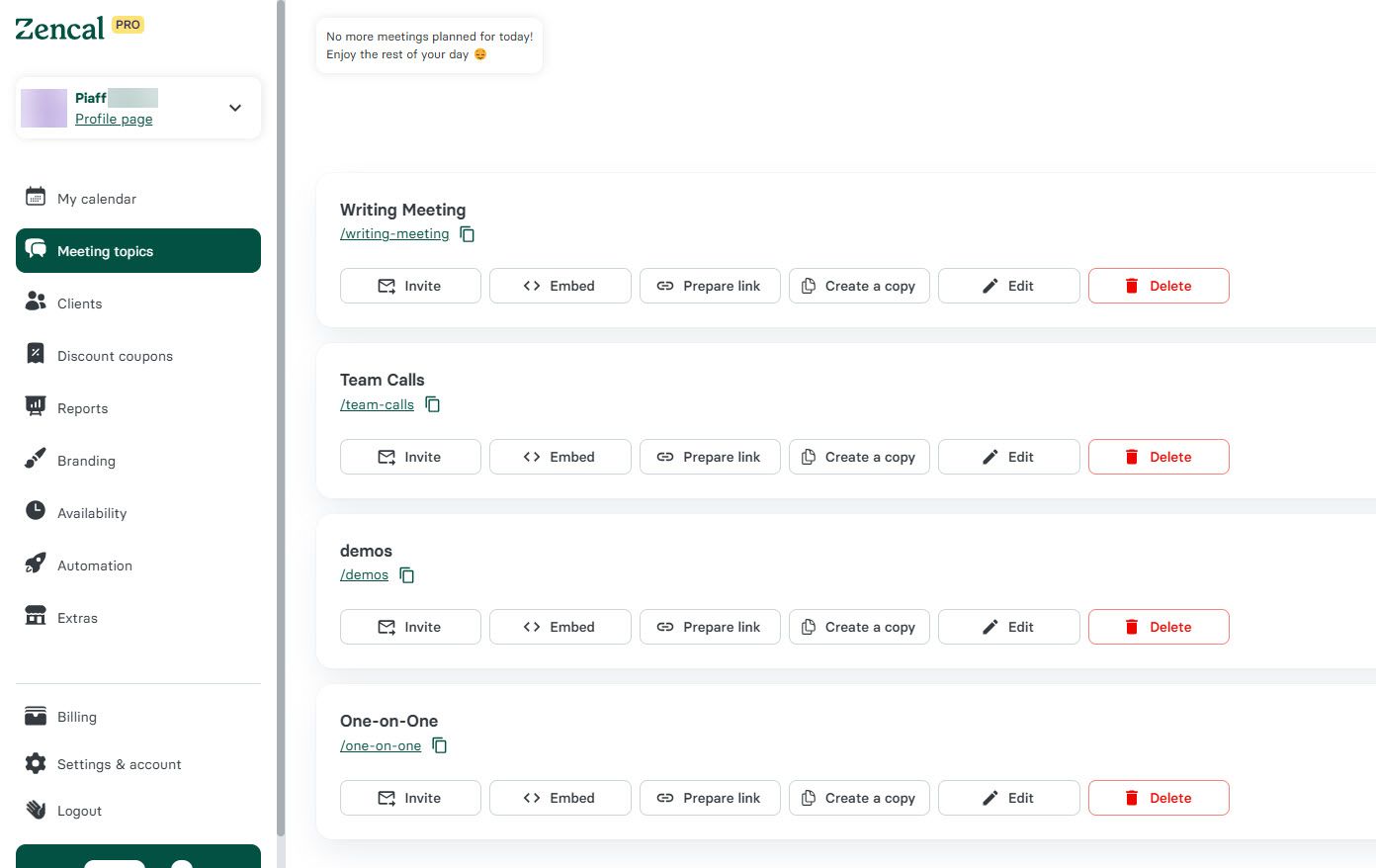Image resolution: width=1376 pixels, height=868 pixels.
Task: Select the Reports podium icon in sidebar
Action: tap(35, 407)
